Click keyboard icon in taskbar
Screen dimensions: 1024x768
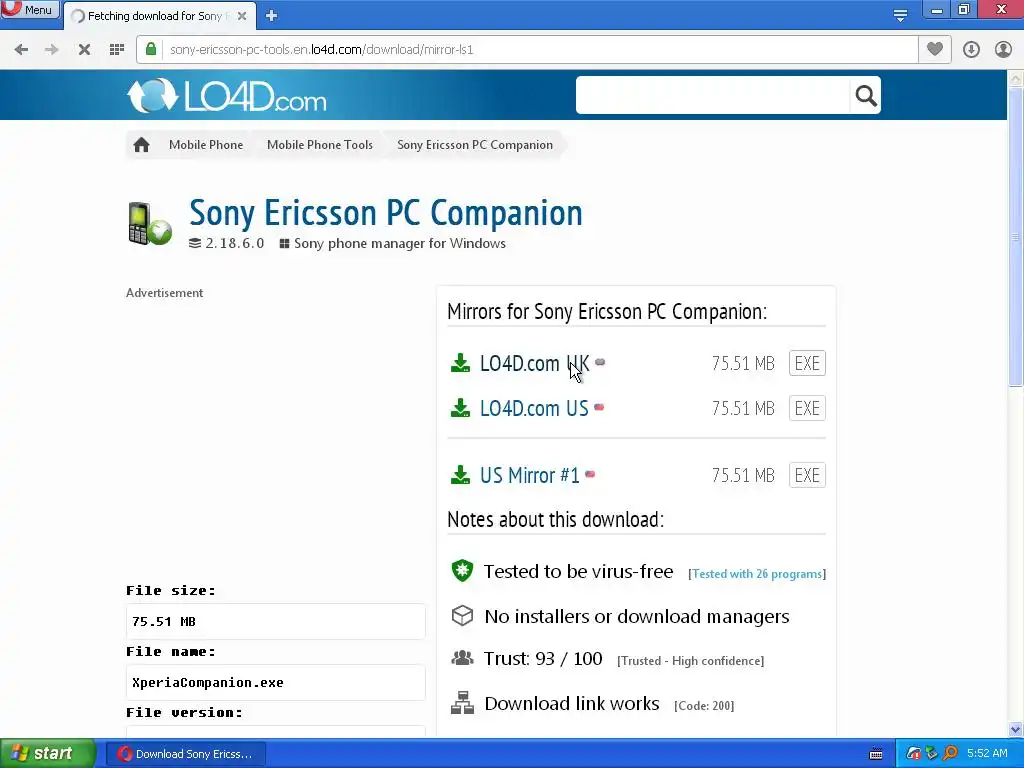coord(876,754)
